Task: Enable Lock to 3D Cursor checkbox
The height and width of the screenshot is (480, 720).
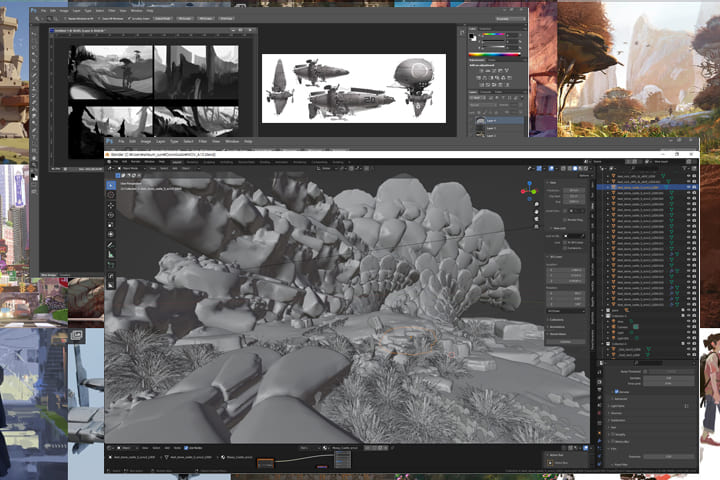Action: coord(565,243)
